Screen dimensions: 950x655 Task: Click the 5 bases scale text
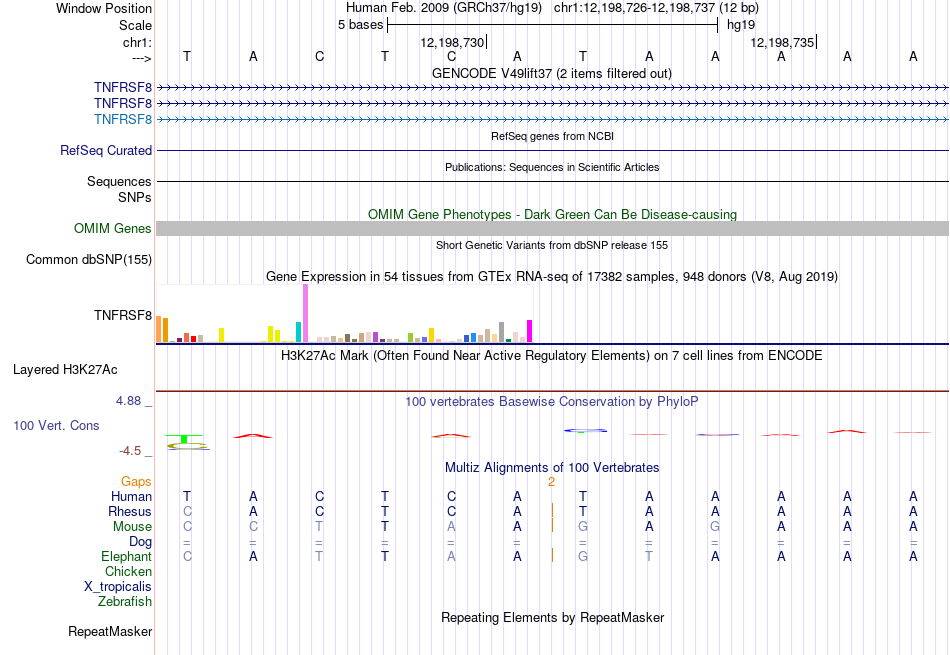coord(360,25)
